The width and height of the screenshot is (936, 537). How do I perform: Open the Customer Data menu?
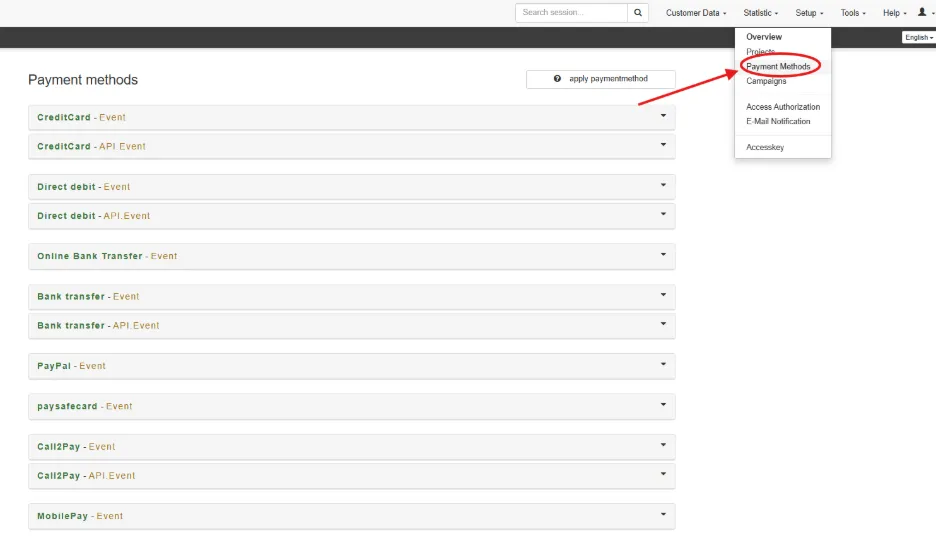[696, 13]
